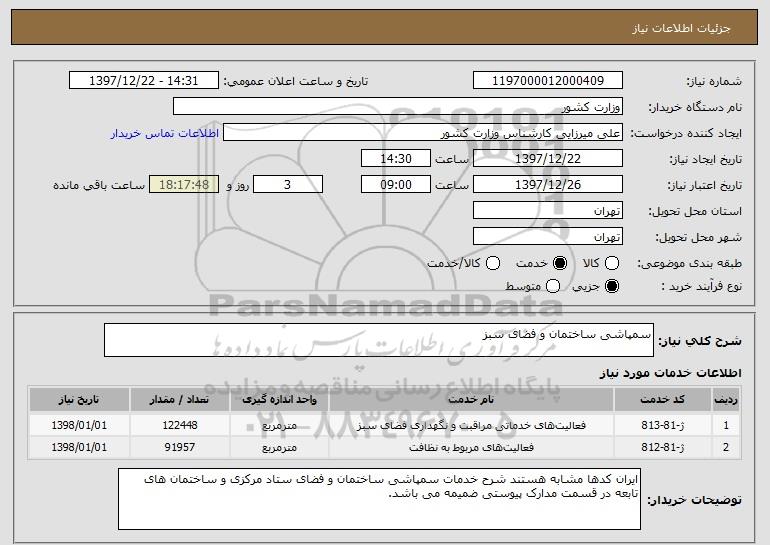Click the کد خدمت column header
The image size is (770, 545).
point(662,400)
